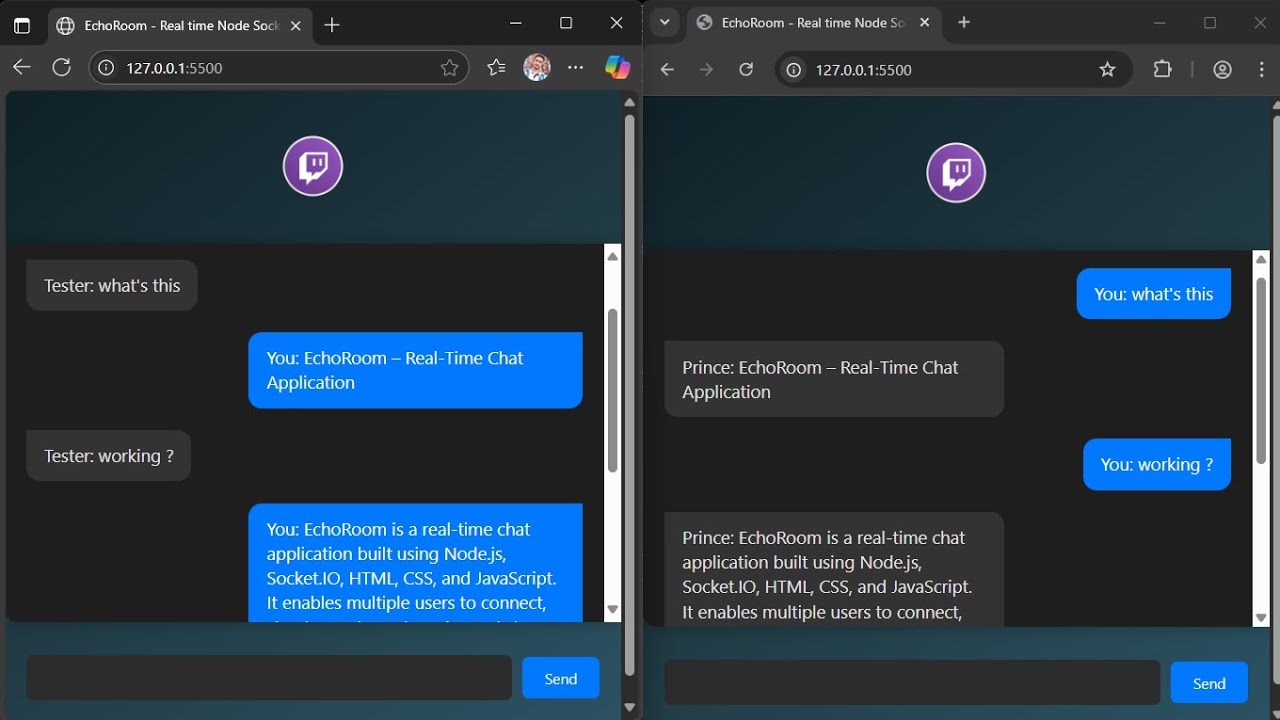Click the Twitch logo in left chat page

tap(313, 166)
